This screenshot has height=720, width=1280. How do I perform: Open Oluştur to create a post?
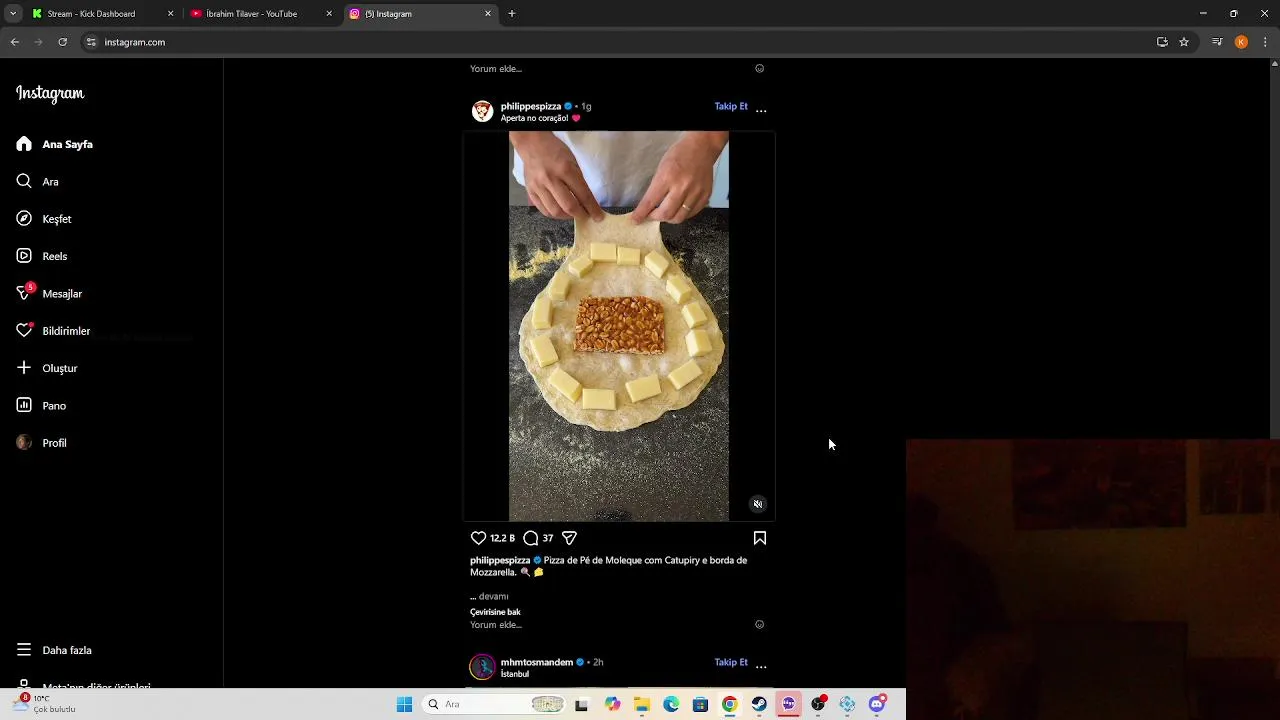[59, 368]
